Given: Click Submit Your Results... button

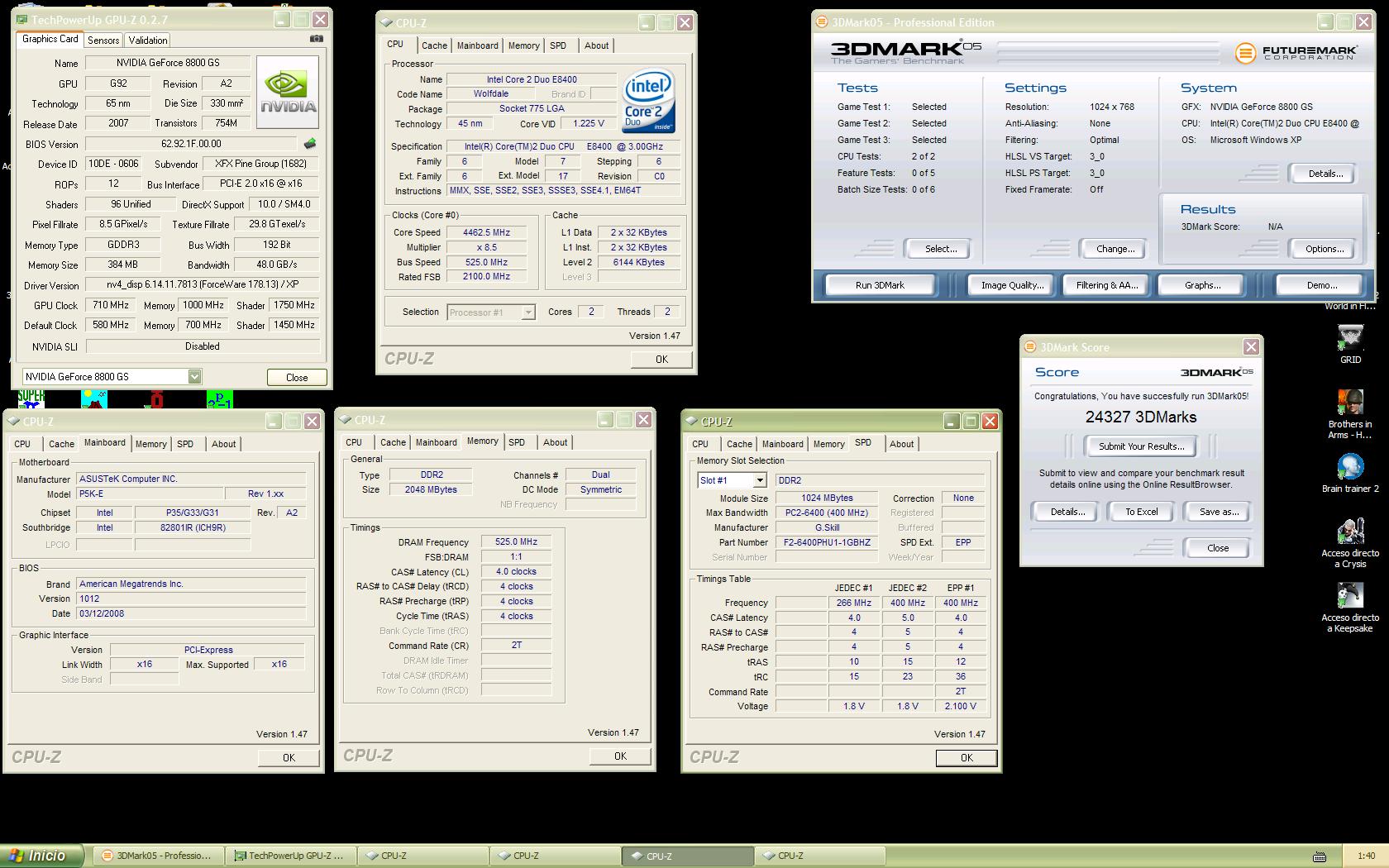Looking at the screenshot, I should 1141,446.
